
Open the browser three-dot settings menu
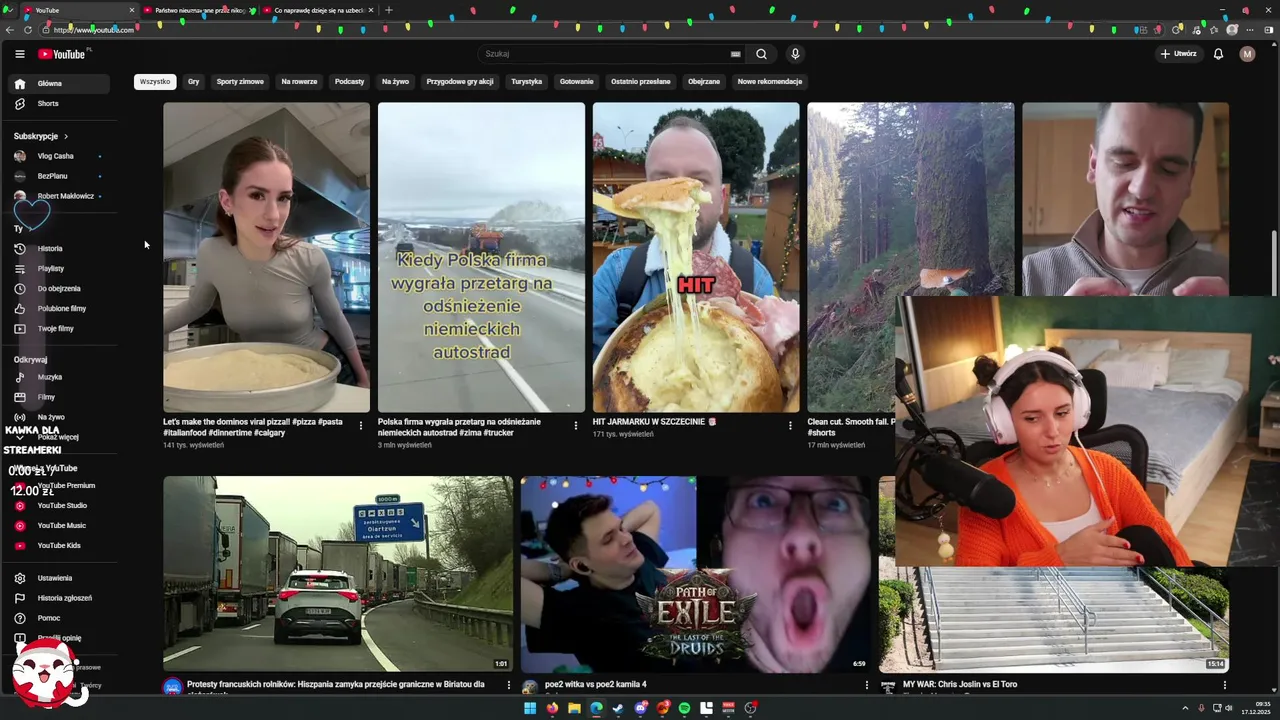coord(1250,30)
